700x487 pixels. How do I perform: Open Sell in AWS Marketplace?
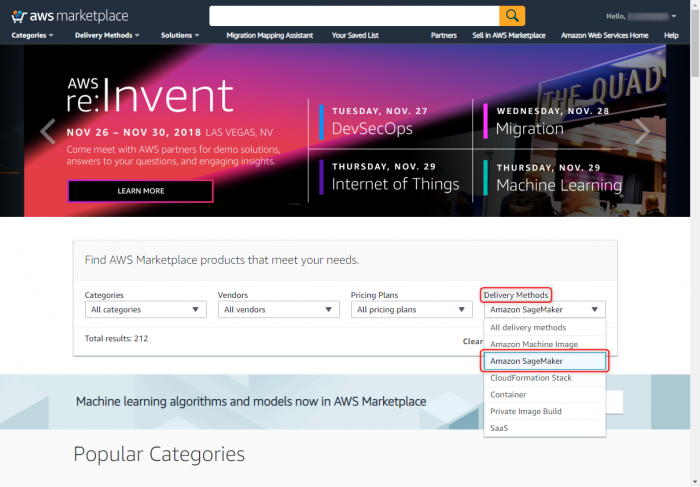(508, 35)
